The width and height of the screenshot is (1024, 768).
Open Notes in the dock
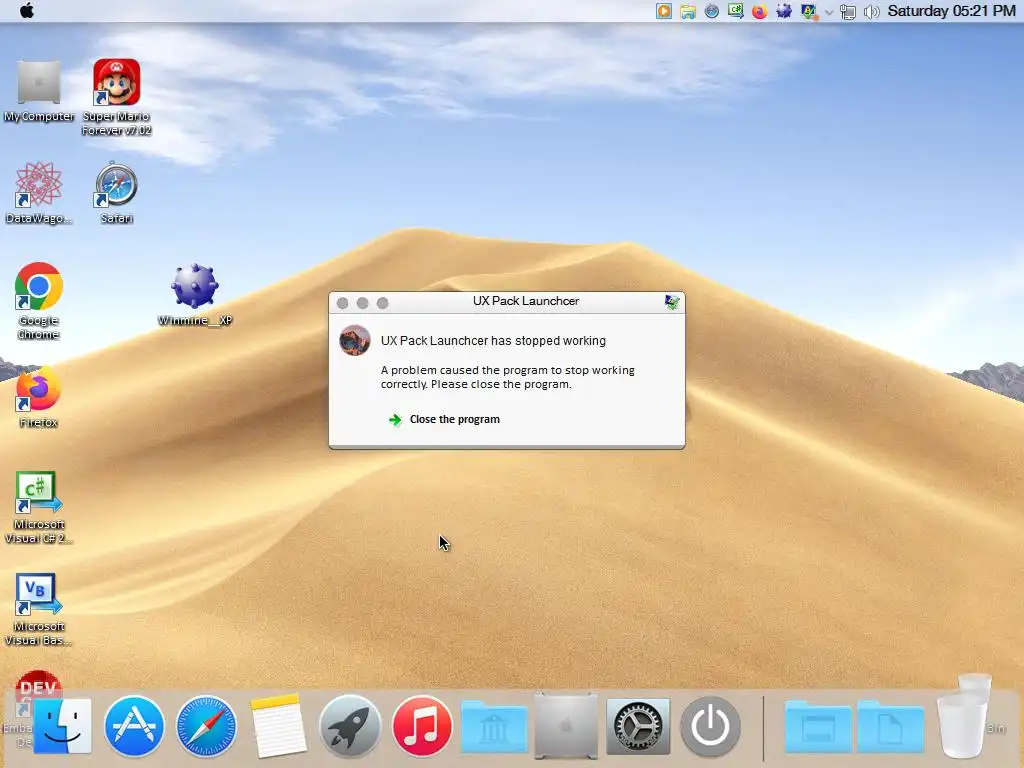278,726
